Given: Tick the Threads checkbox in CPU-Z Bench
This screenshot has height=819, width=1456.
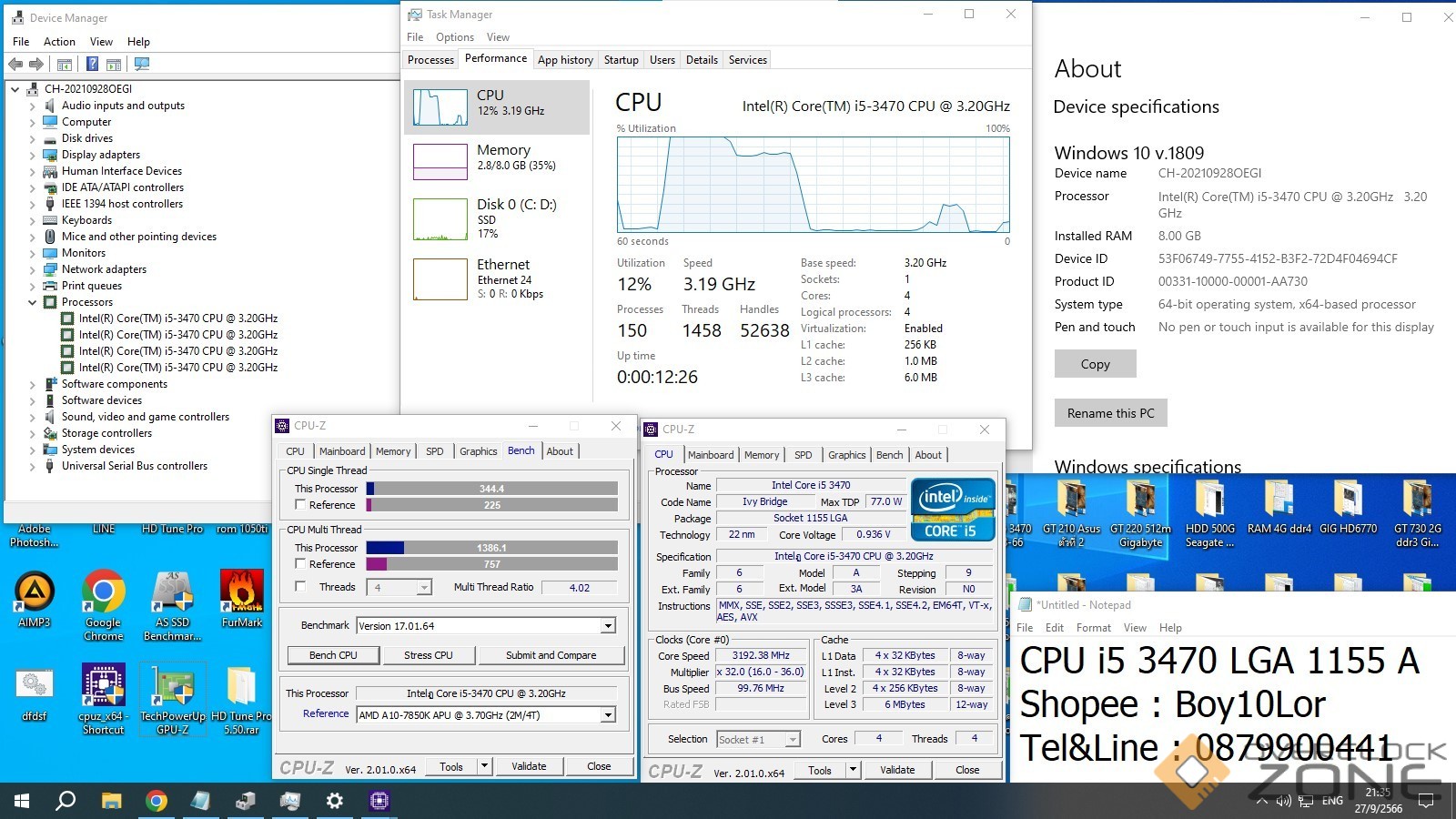Looking at the screenshot, I should coord(300,587).
